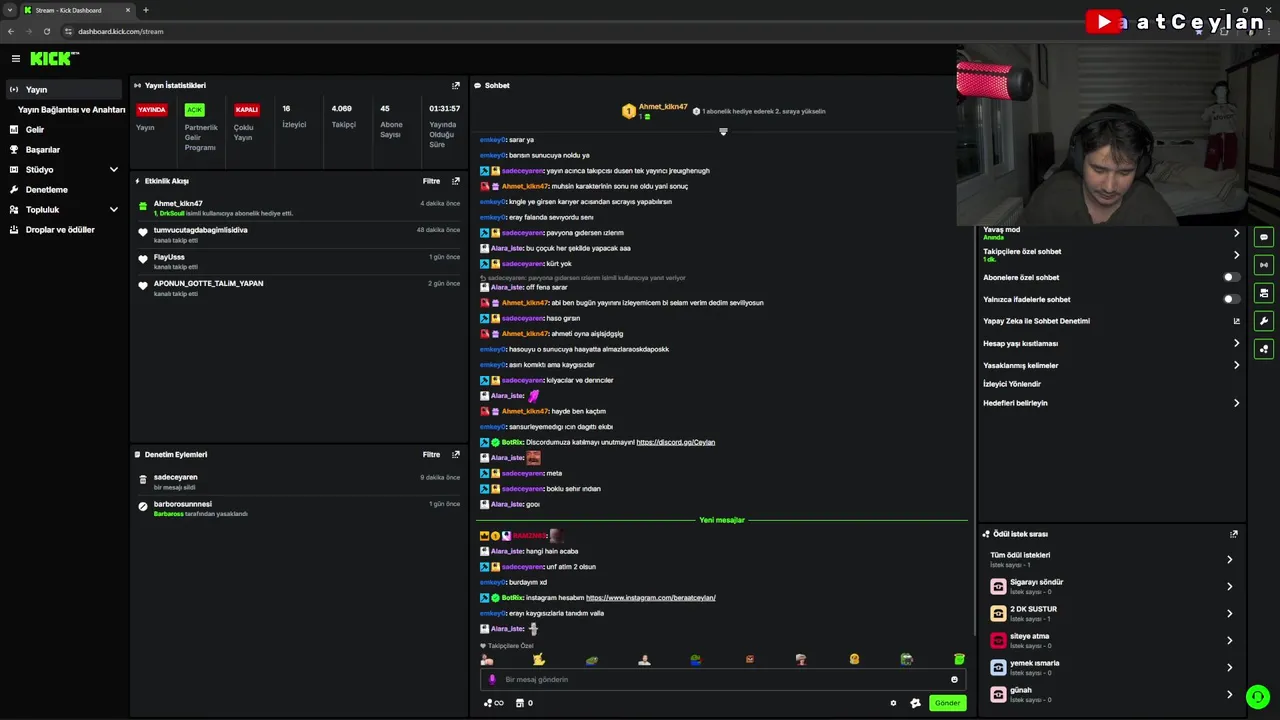The height and width of the screenshot is (720, 1280).
Task: Open Filtre in Denetim Eylemleri panel
Action: 431,454
